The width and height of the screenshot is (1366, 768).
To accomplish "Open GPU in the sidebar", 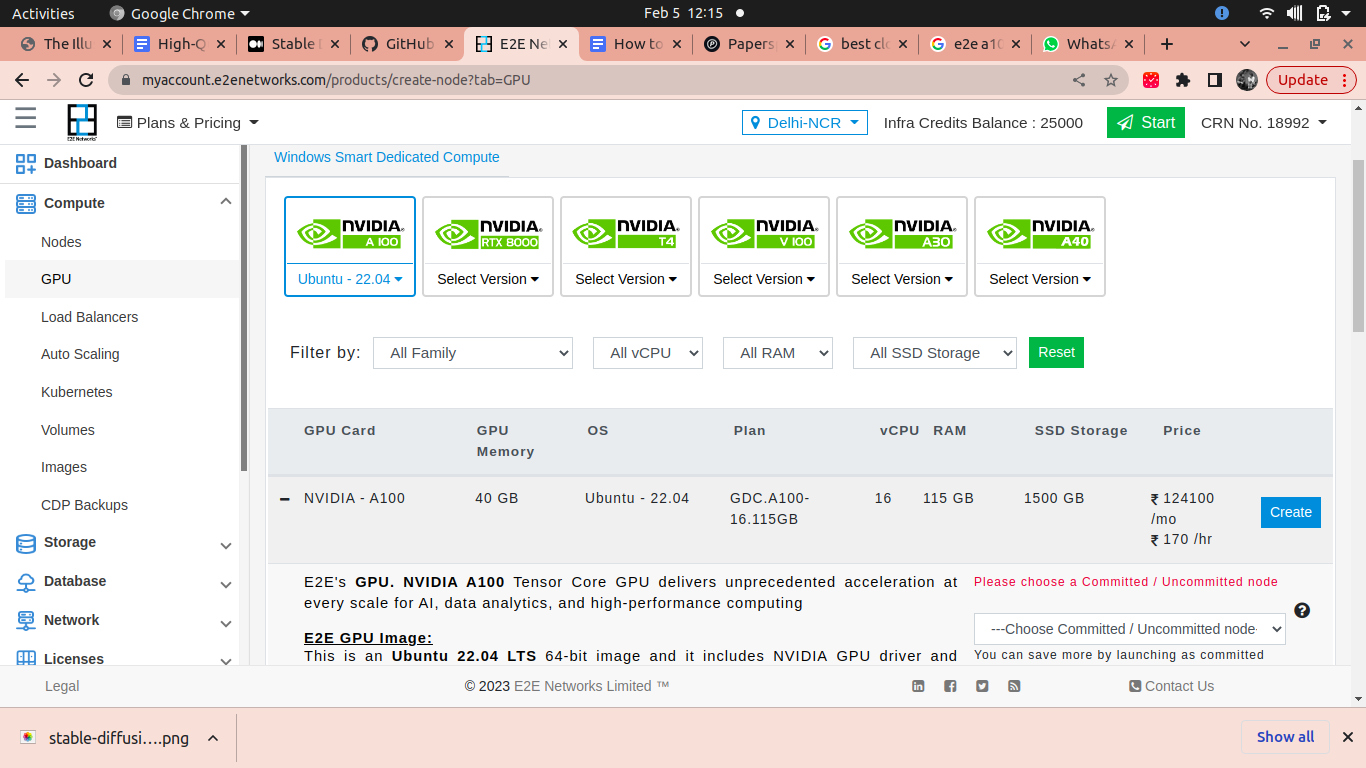I will [56, 279].
